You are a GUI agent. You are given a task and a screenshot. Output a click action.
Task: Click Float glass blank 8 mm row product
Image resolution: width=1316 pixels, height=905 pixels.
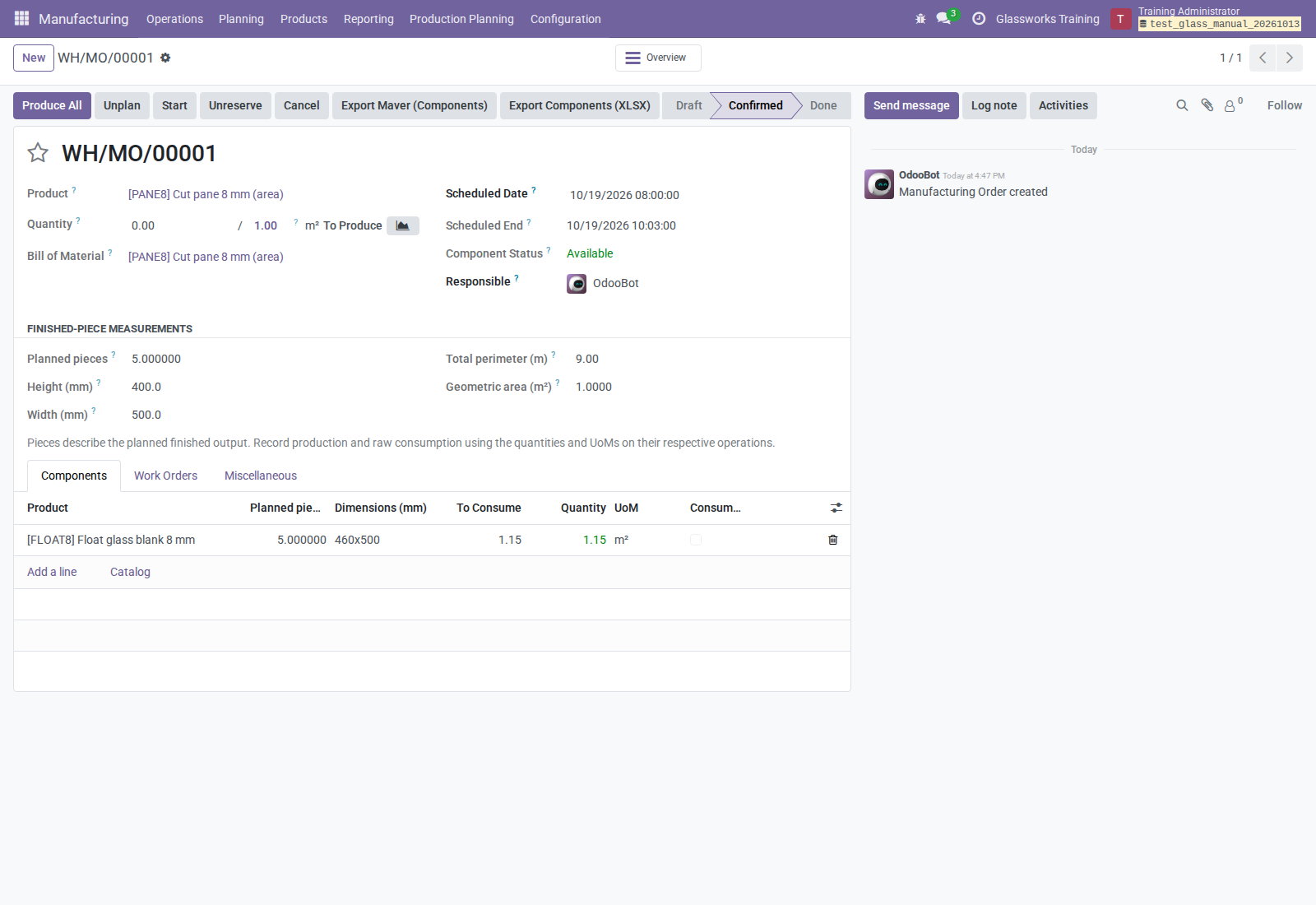[111, 540]
